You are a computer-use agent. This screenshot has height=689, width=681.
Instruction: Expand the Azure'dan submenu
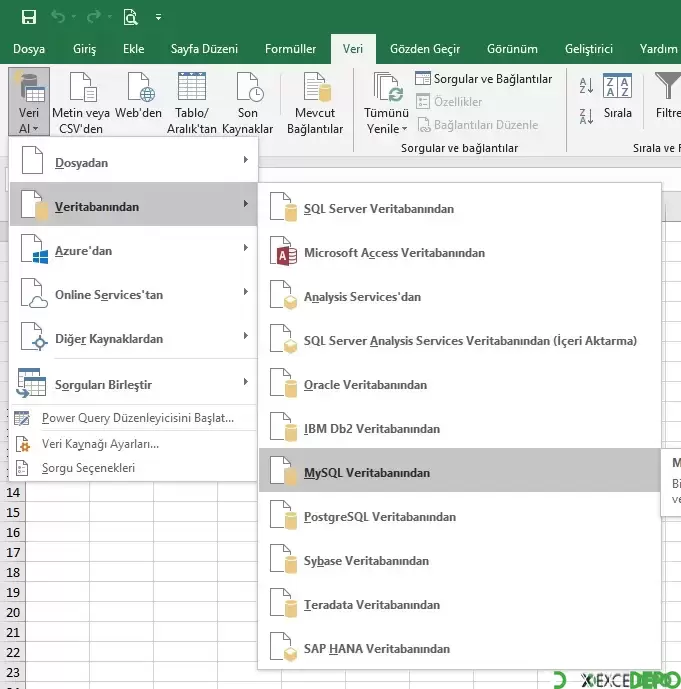coord(134,248)
